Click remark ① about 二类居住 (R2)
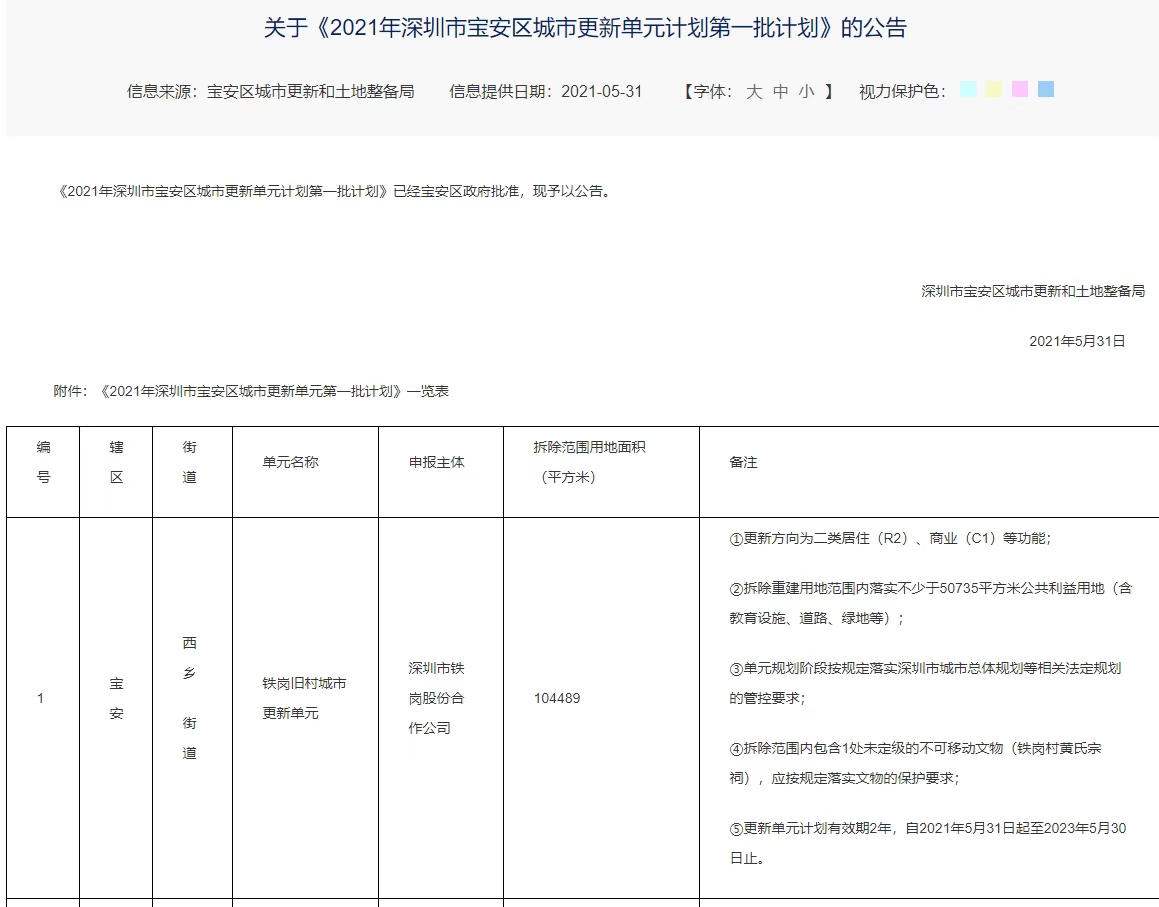 pyautogui.click(x=890, y=538)
